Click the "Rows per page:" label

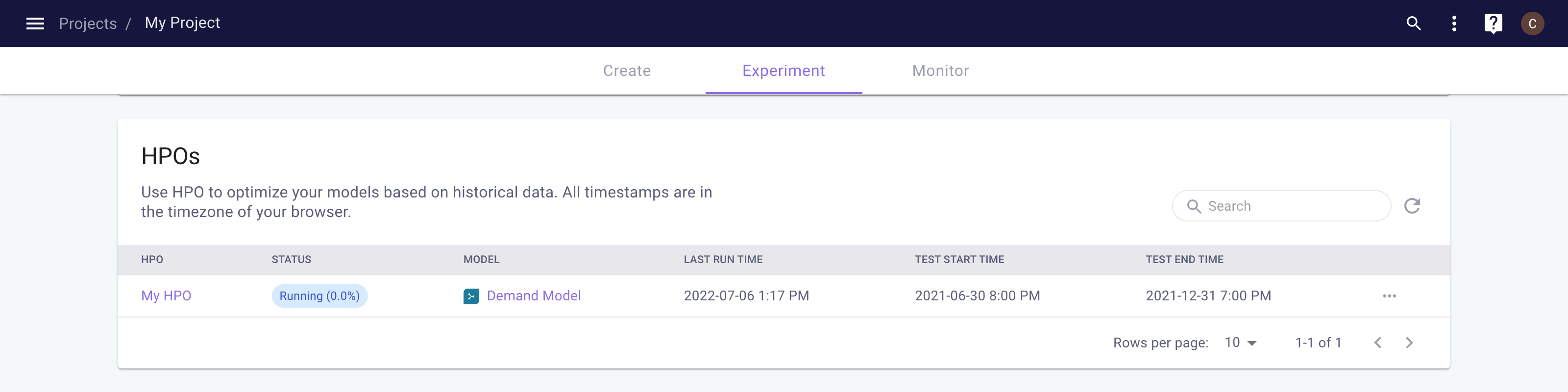tap(1160, 343)
